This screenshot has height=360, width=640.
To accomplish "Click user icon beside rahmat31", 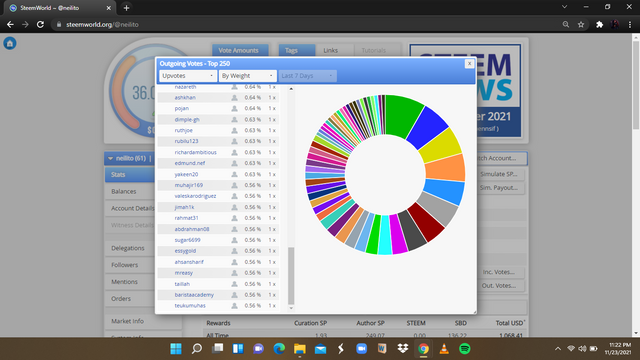I will (234, 218).
